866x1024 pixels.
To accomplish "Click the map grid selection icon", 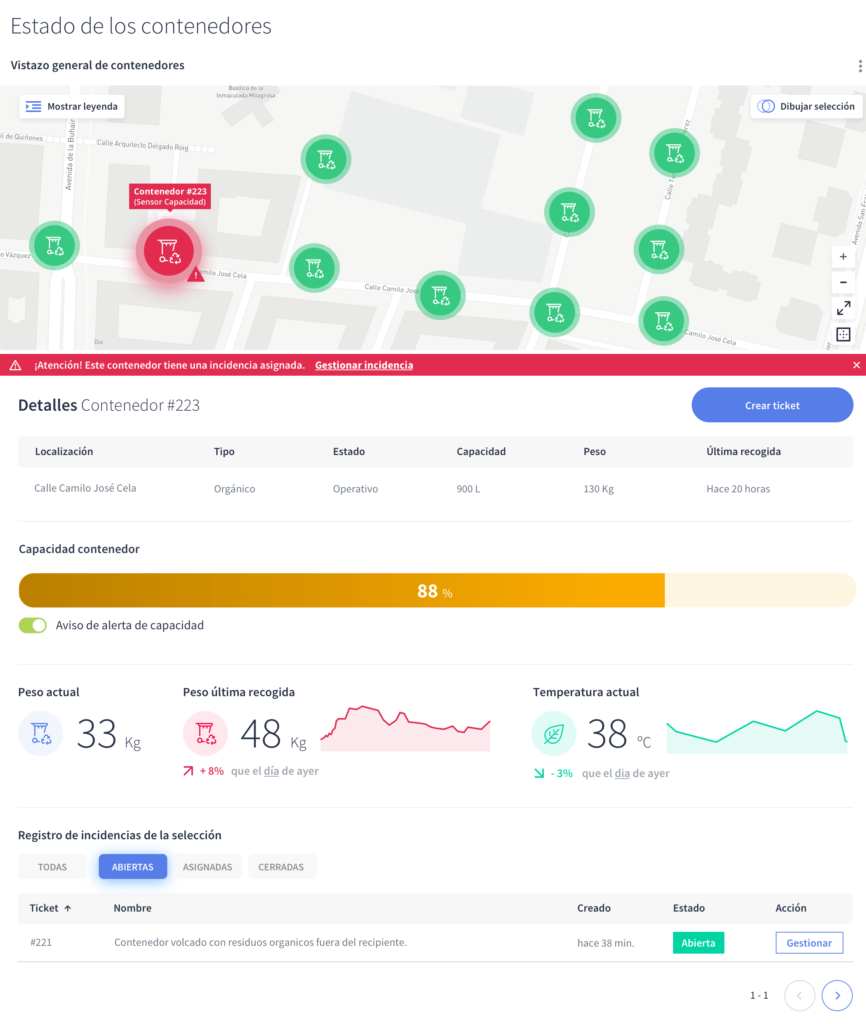I will [843, 335].
